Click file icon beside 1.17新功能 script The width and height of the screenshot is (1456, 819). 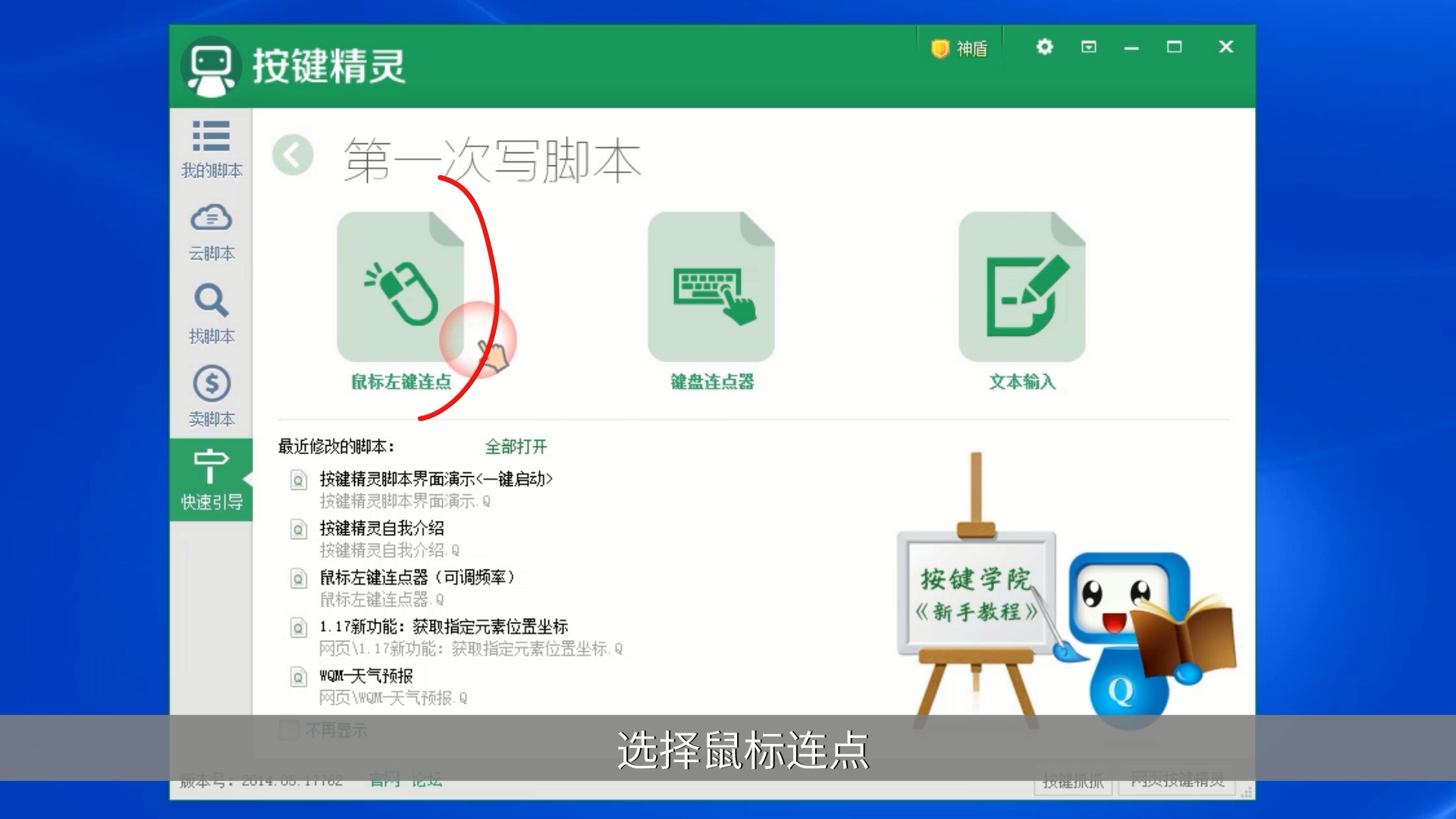pos(299,628)
